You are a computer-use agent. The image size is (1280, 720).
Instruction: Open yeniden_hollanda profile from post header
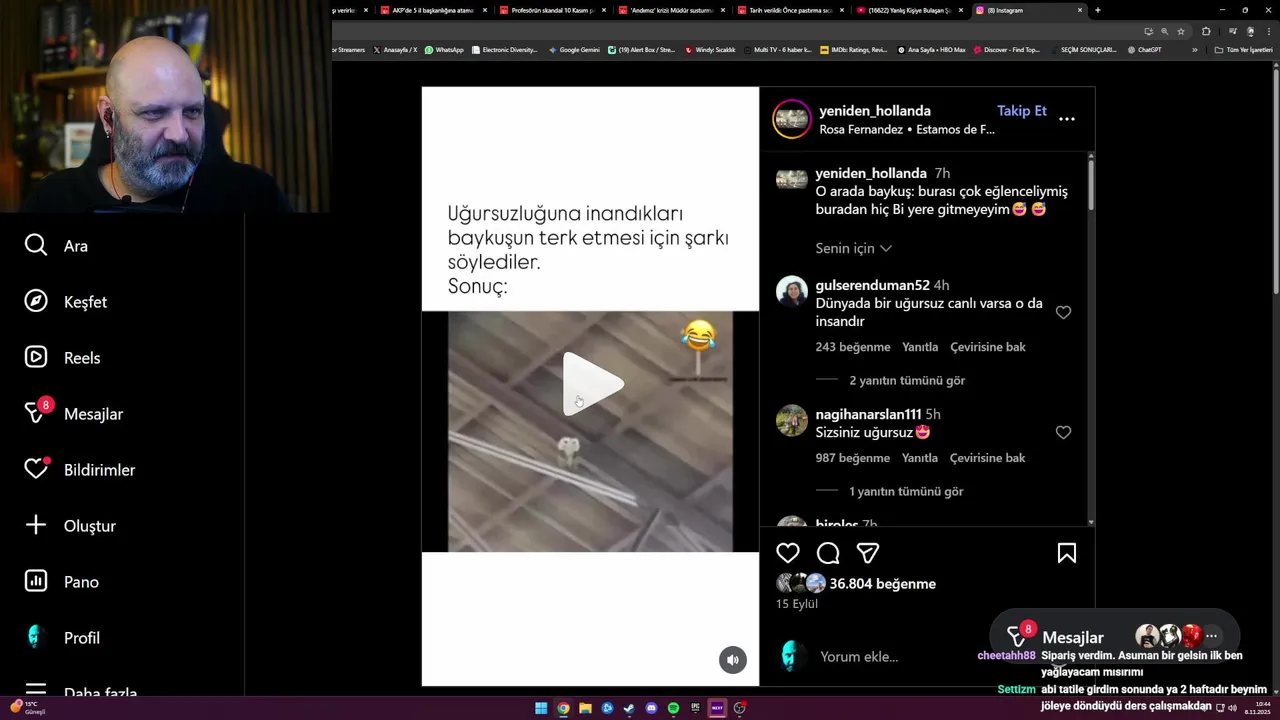[x=875, y=111]
